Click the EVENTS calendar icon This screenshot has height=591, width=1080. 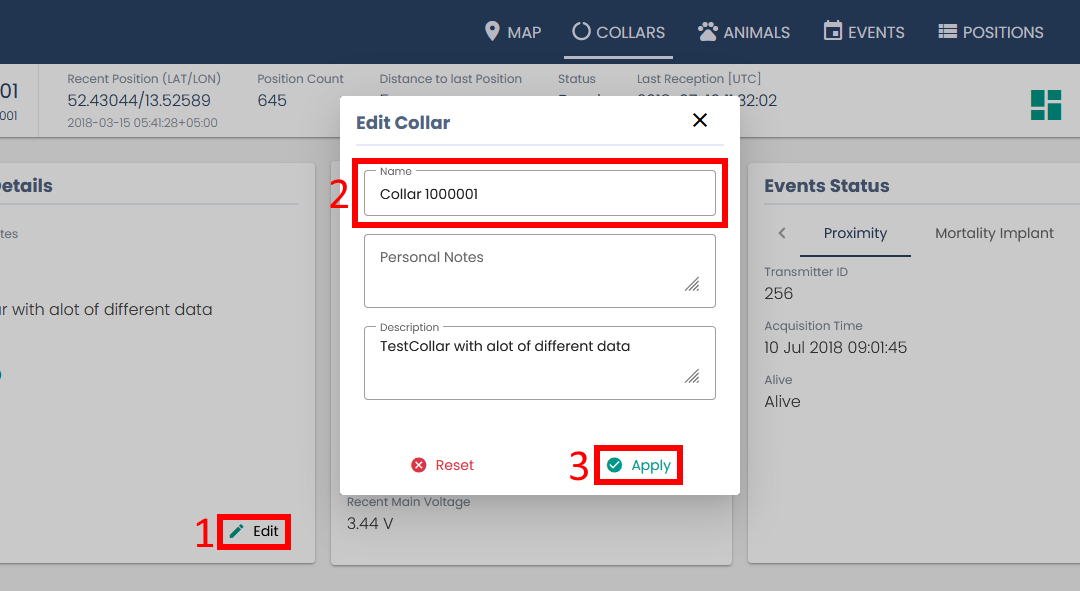tap(833, 32)
